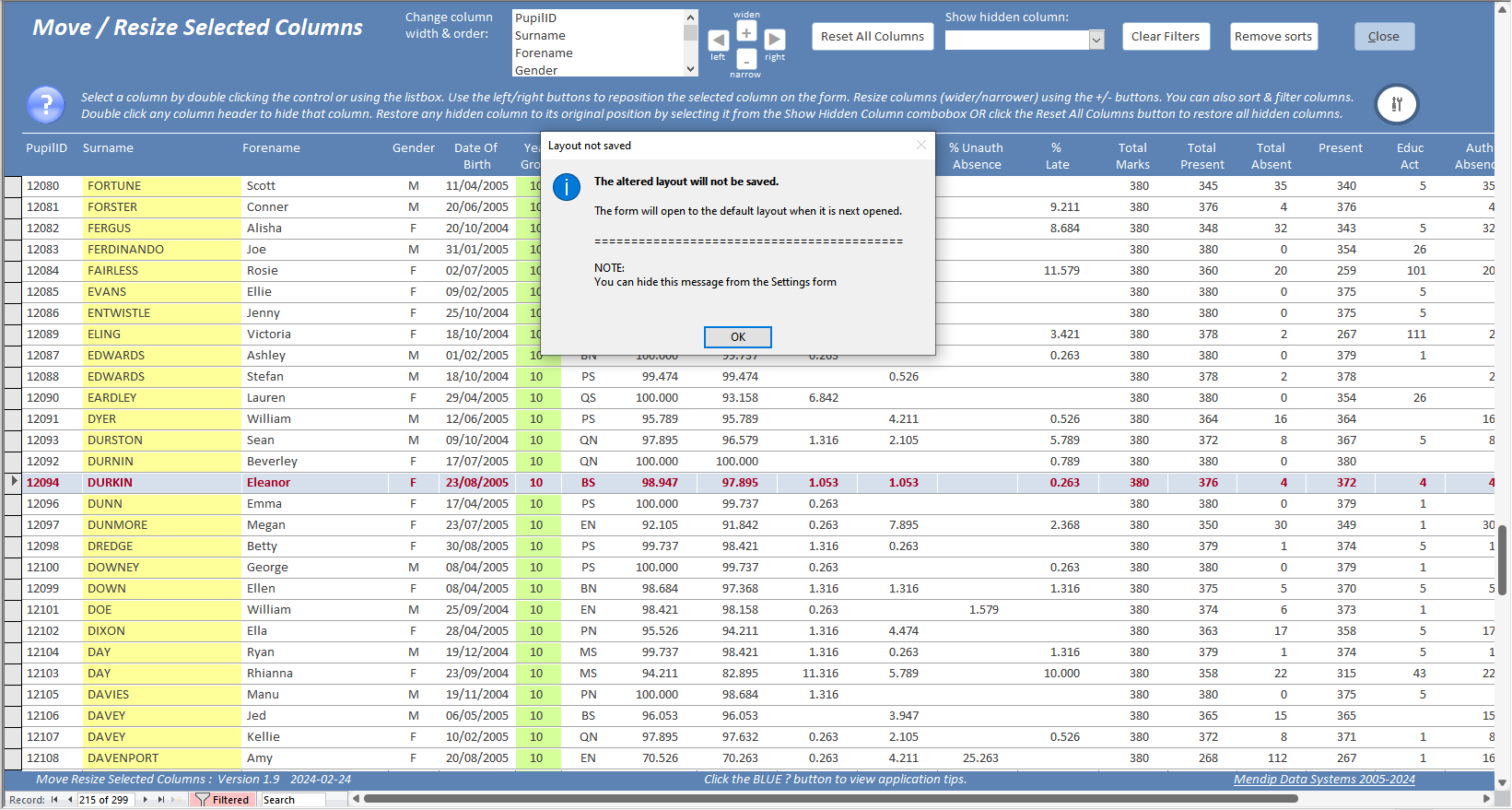Click the Reset All Columns button
The image size is (1512, 810).
pos(873,37)
